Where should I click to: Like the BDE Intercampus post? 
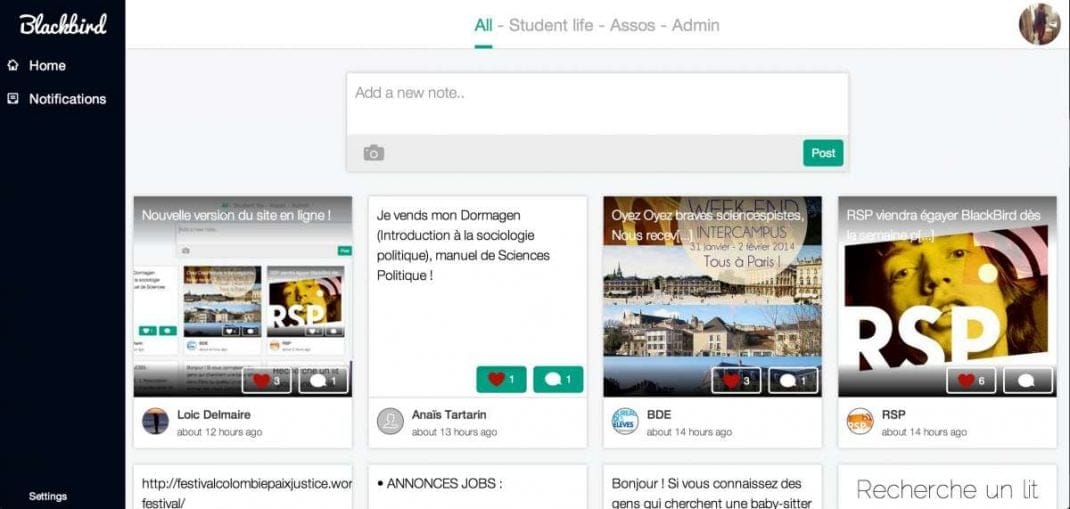tap(736, 381)
